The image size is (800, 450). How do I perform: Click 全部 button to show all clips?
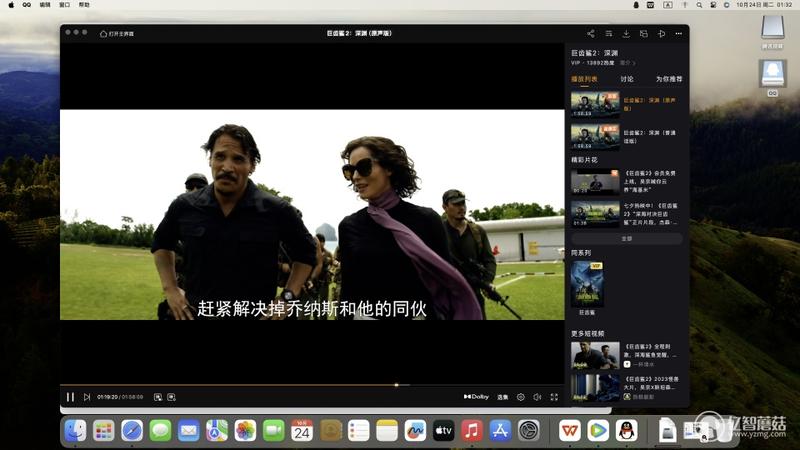click(x=627, y=238)
